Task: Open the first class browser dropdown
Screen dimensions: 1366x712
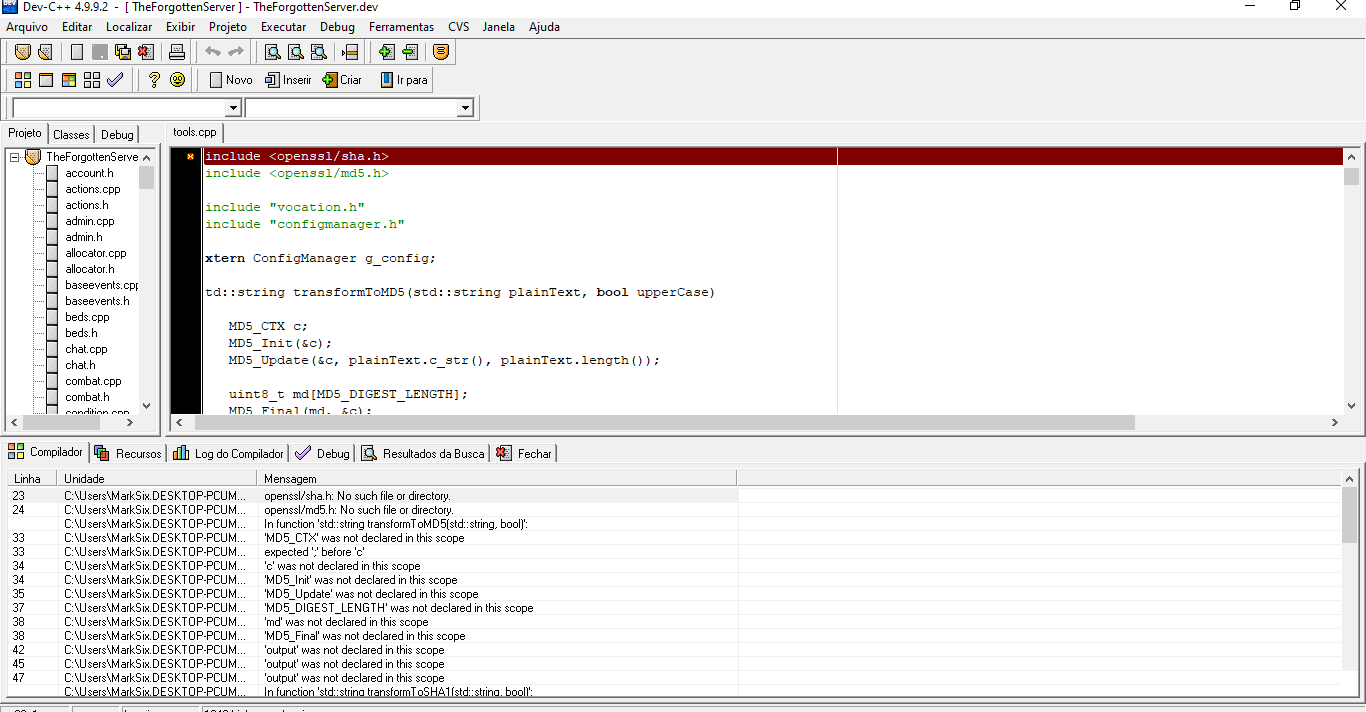Action: coord(234,108)
